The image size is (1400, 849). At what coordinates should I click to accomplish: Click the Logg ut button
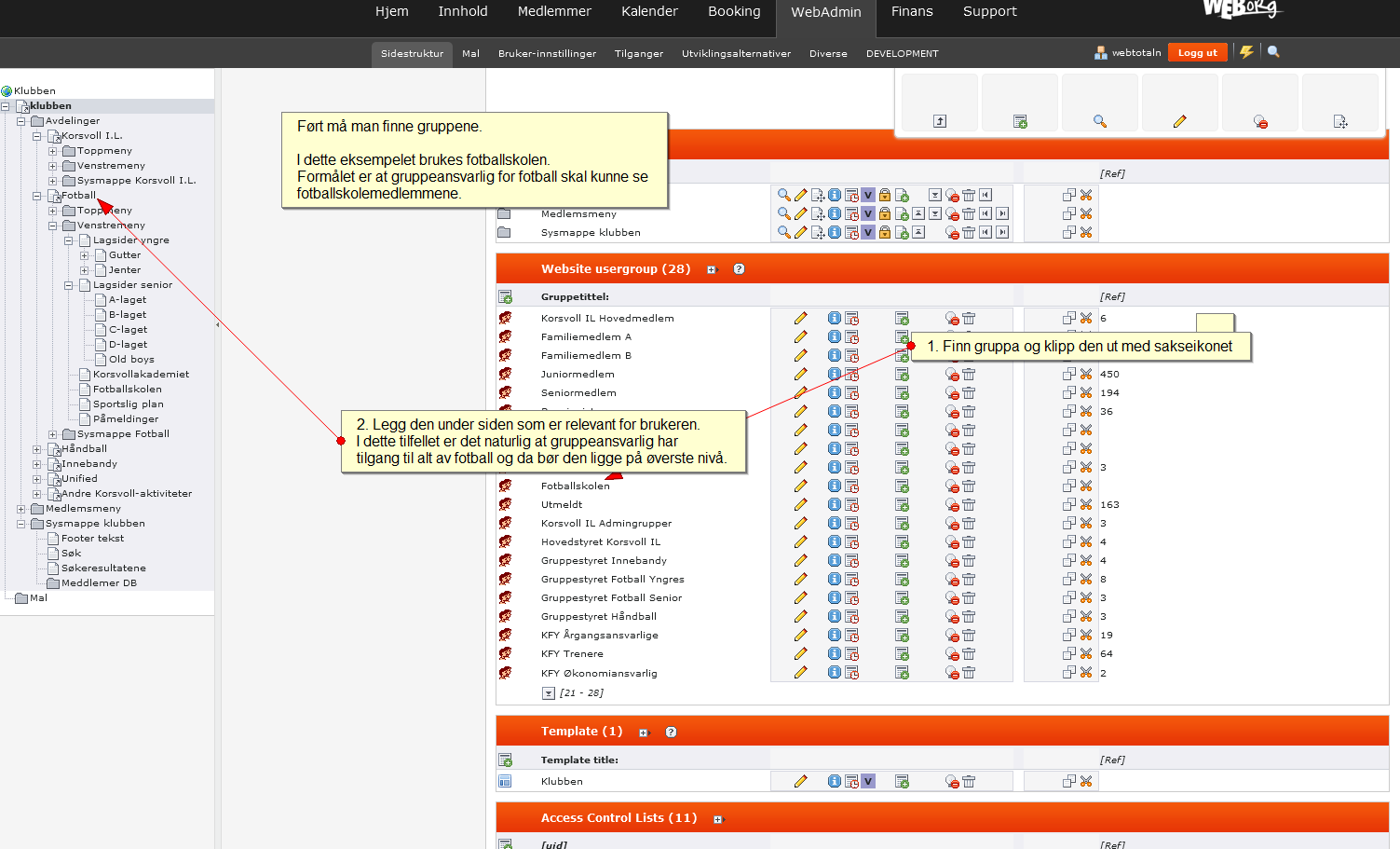1198,52
